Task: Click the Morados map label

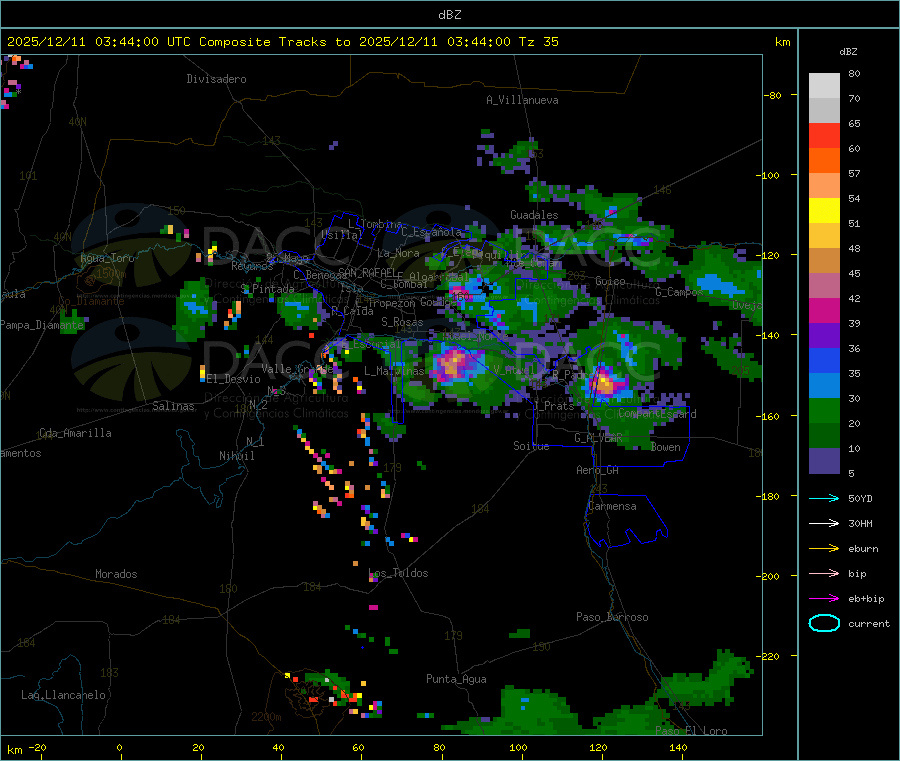Action: tap(116, 574)
